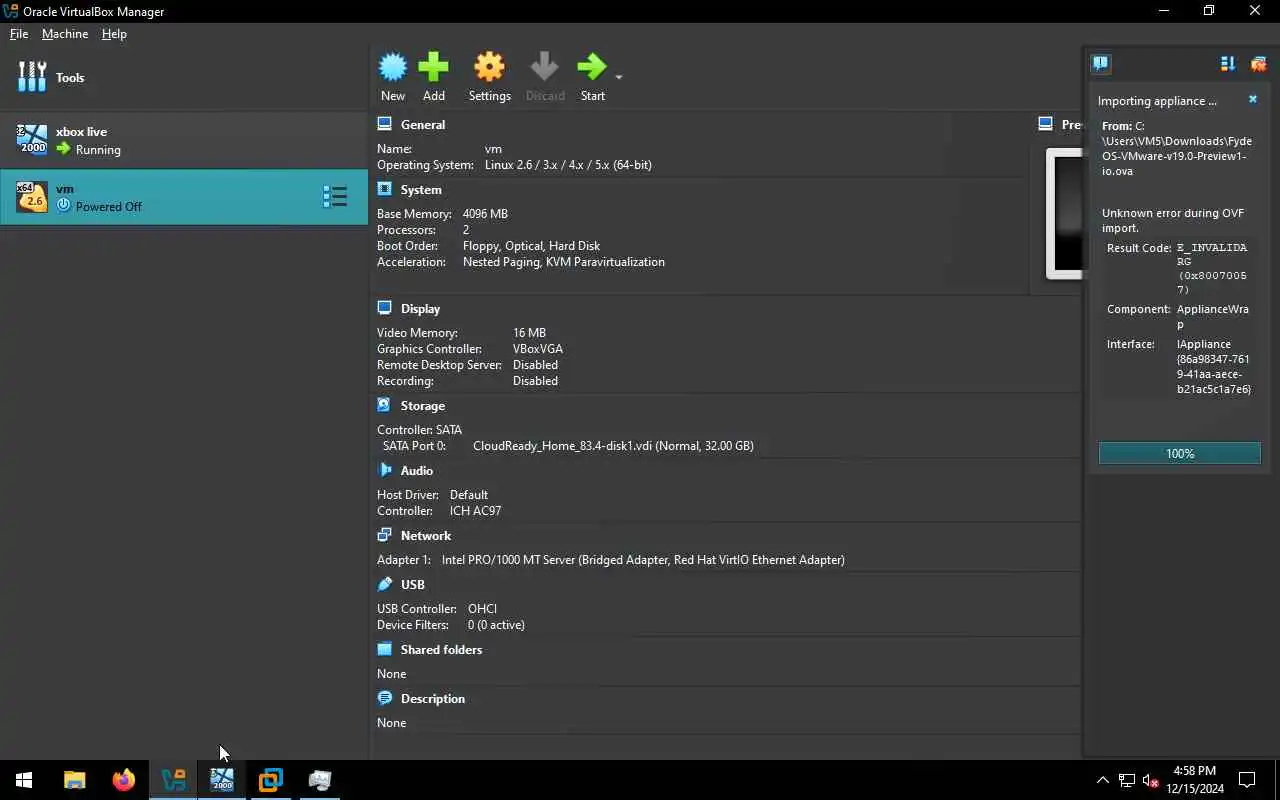Viewport: 1280px width, 800px height.
Task: Click the Preview section monitor icon
Action: (x=1045, y=124)
